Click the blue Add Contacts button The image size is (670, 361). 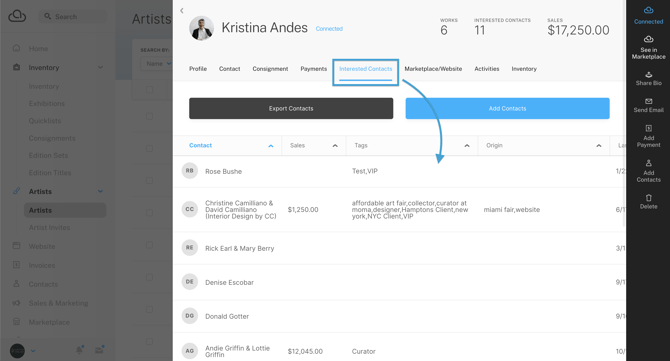point(507,109)
